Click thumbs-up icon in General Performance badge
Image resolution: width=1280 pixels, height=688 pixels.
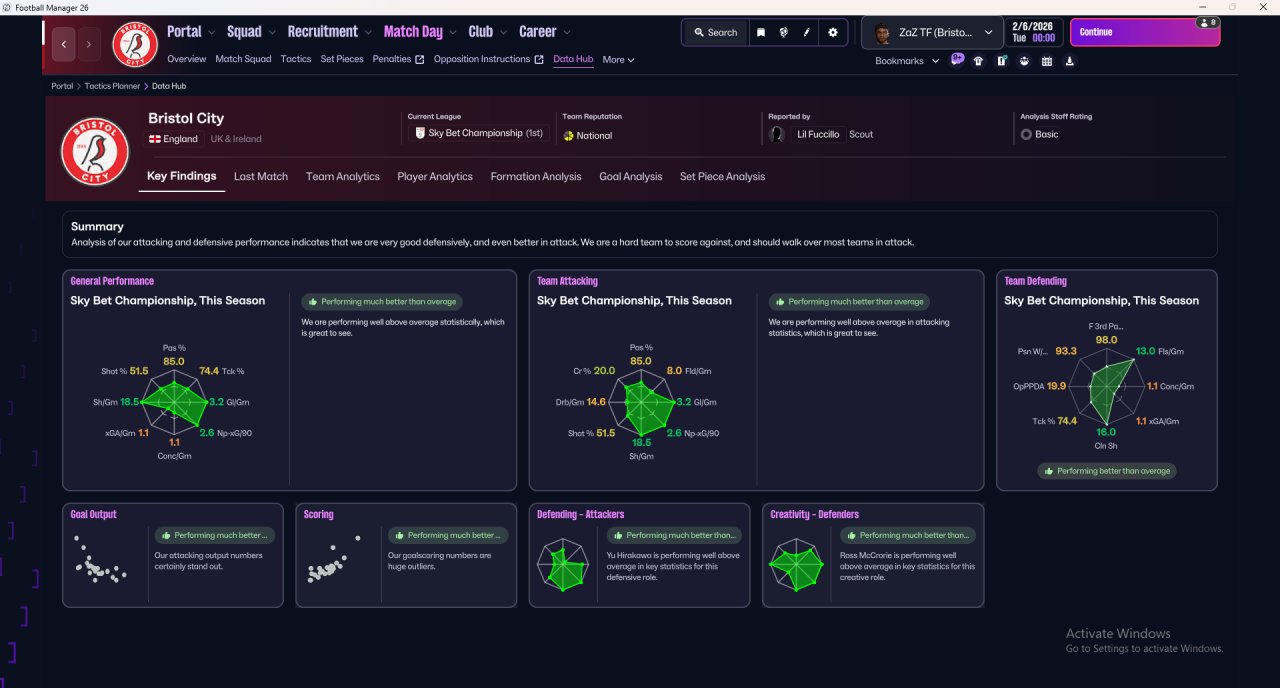[x=313, y=301]
